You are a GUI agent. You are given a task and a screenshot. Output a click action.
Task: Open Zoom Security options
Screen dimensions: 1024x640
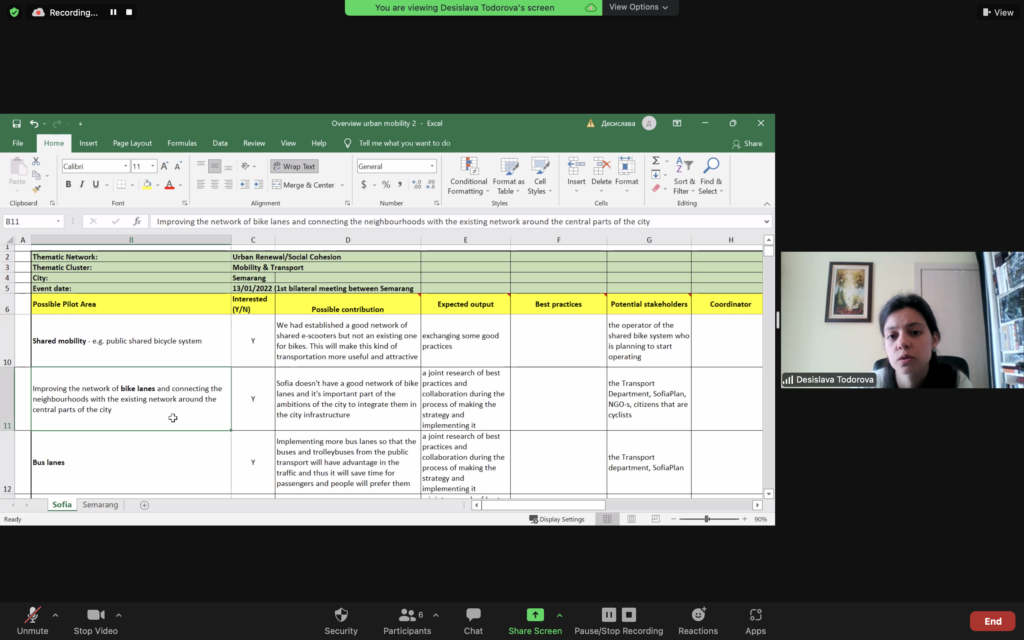[341, 621]
